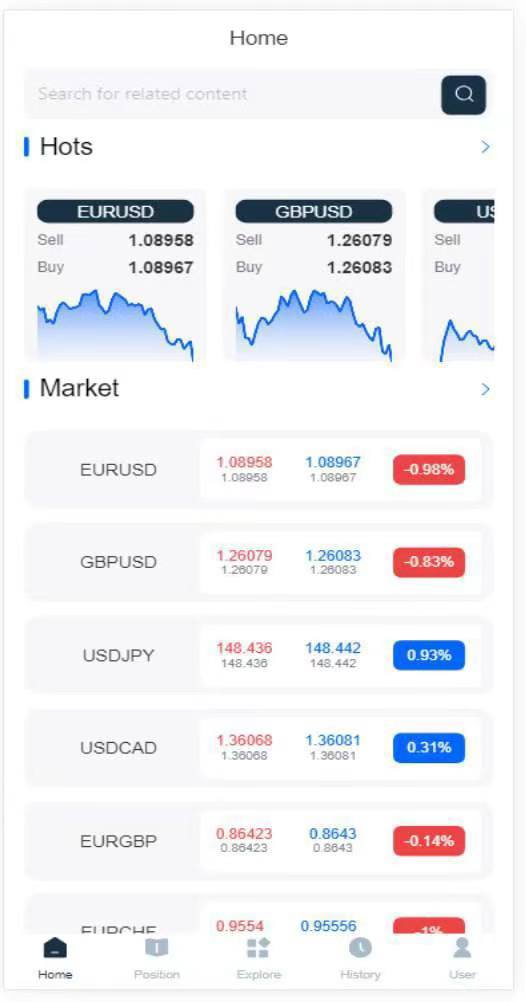Click the USDJPY buy price 148.442
The height and width of the screenshot is (1002, 526).
(x=332, y=648)
